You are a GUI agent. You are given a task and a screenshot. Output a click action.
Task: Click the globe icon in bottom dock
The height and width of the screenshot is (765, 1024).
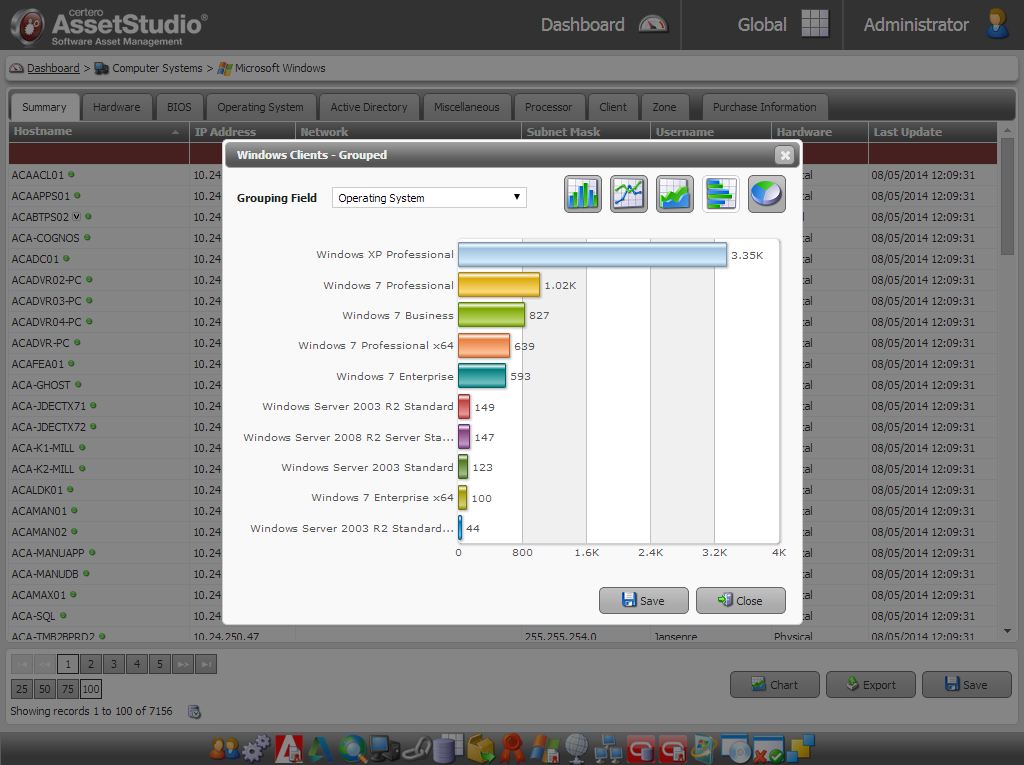point(576,747)
